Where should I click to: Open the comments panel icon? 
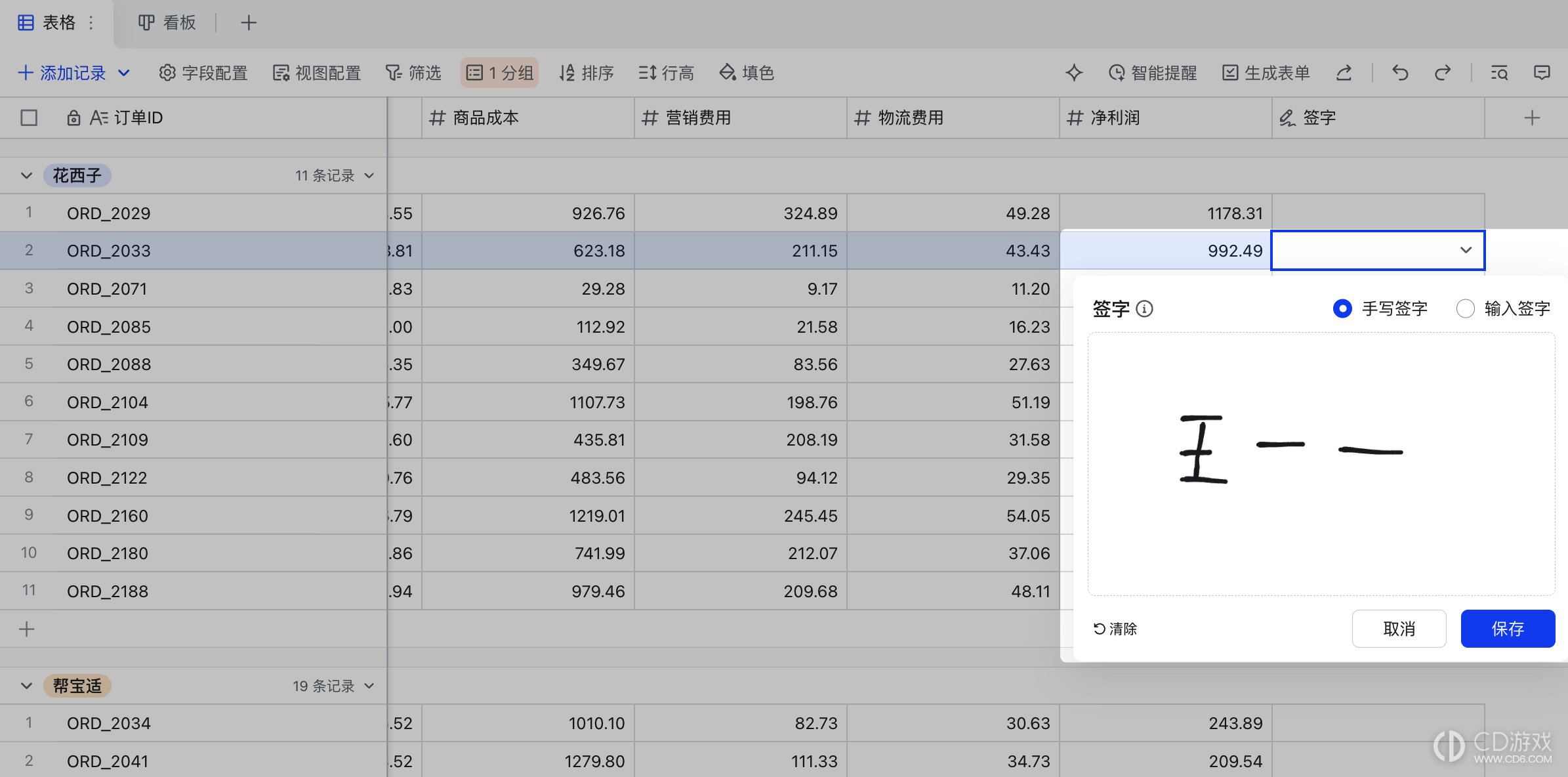click(x=1542, y=73)
